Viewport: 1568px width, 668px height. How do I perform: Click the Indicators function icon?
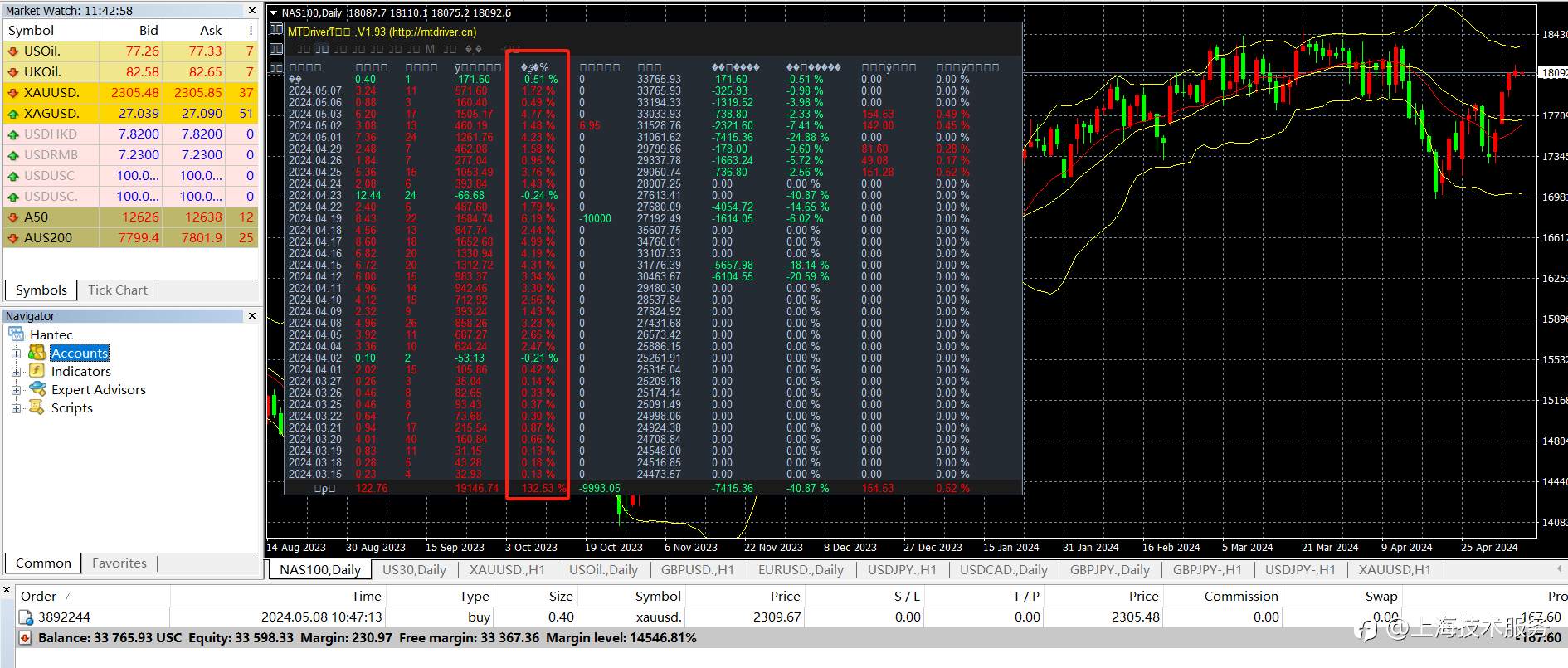coord(37,371)
